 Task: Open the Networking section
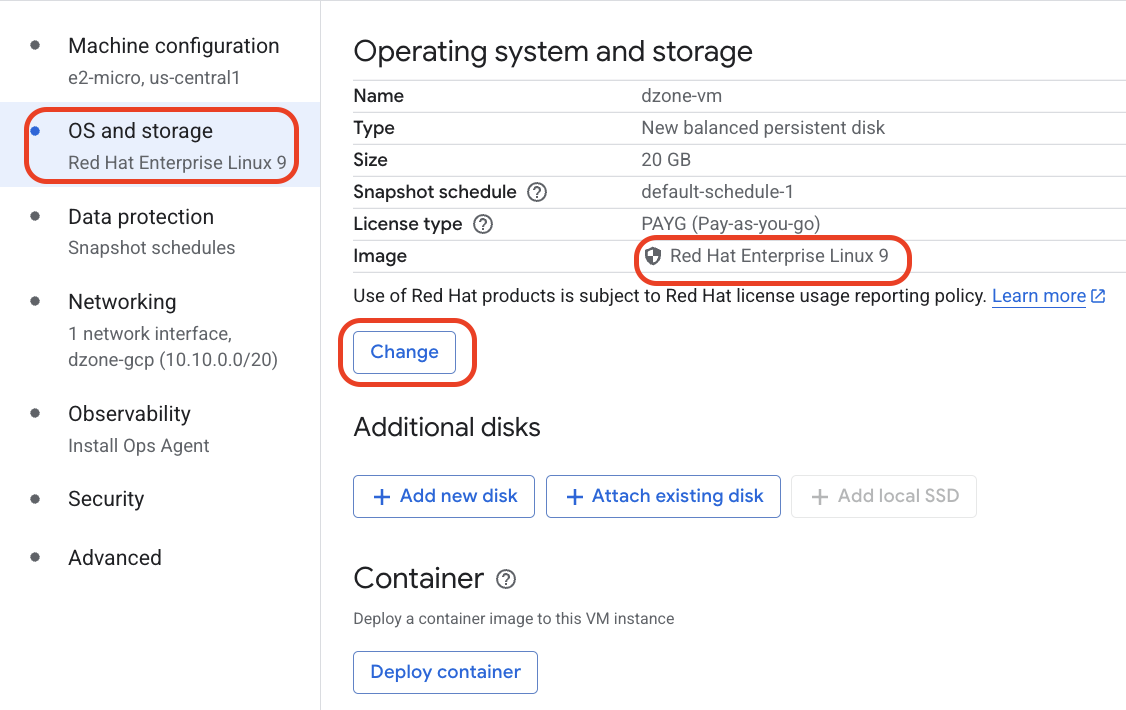coord(160,329)
